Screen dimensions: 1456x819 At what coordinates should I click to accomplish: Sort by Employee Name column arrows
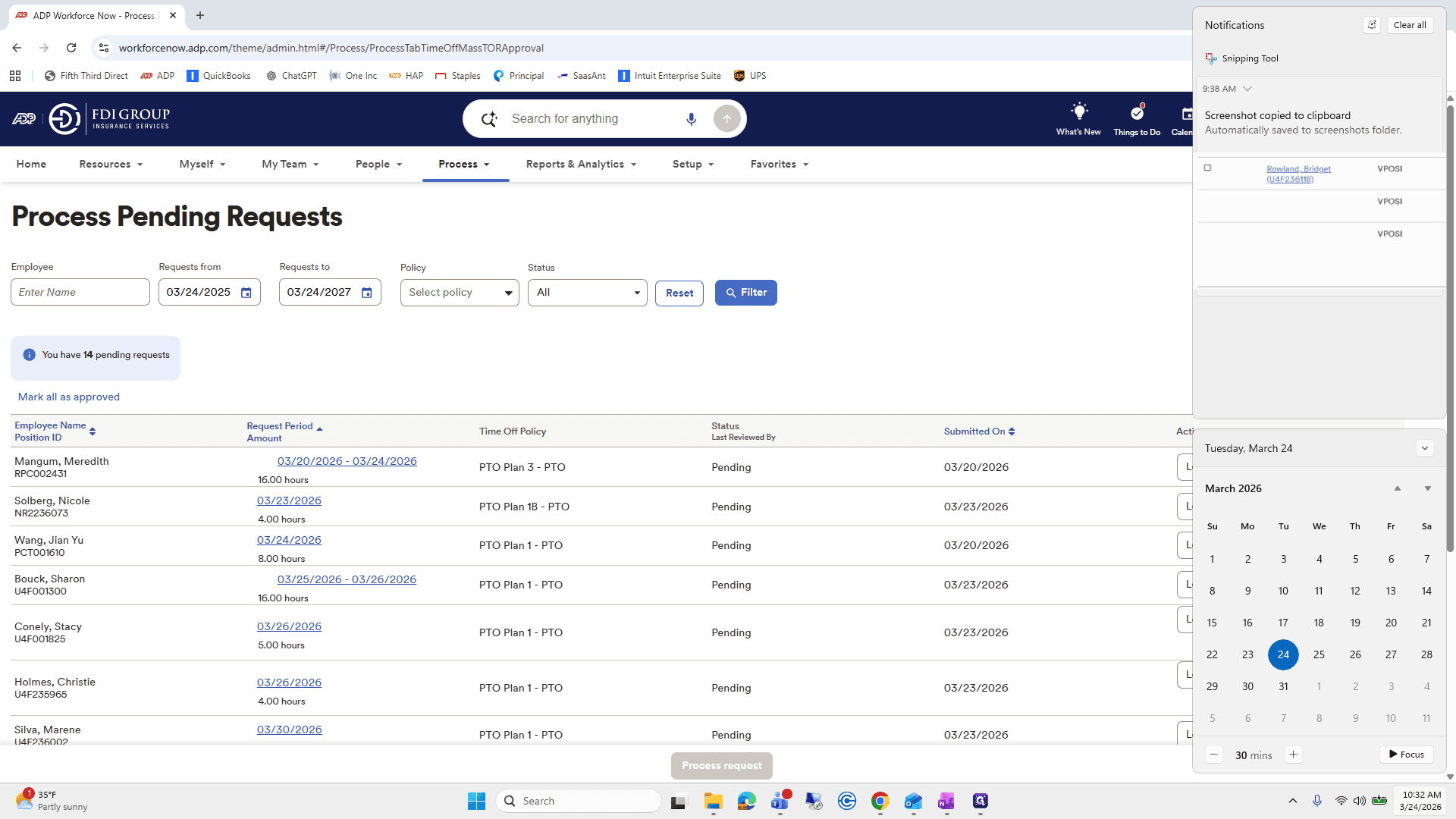93,431
